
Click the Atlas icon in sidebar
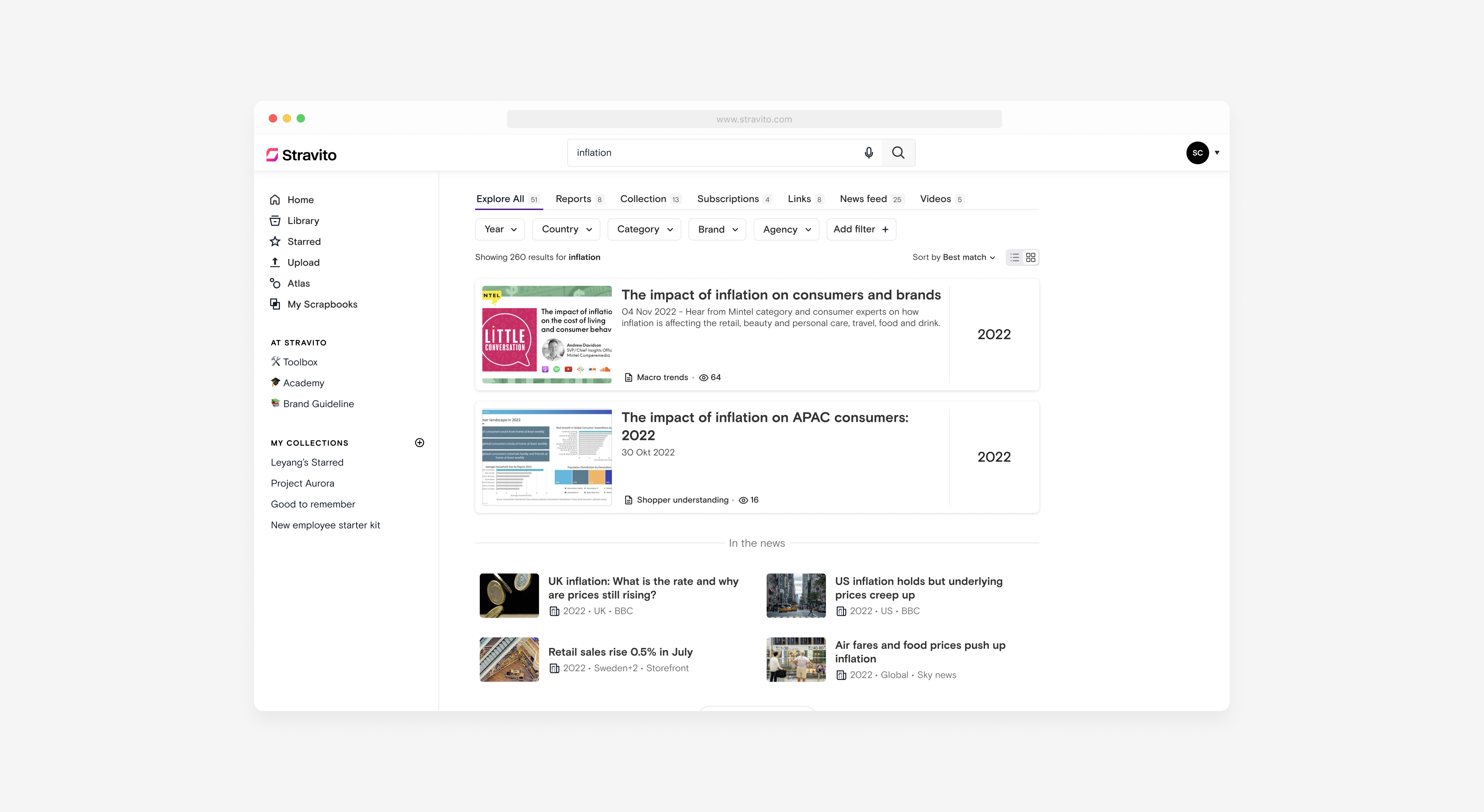pyautogui.click(x=275, y=284)
